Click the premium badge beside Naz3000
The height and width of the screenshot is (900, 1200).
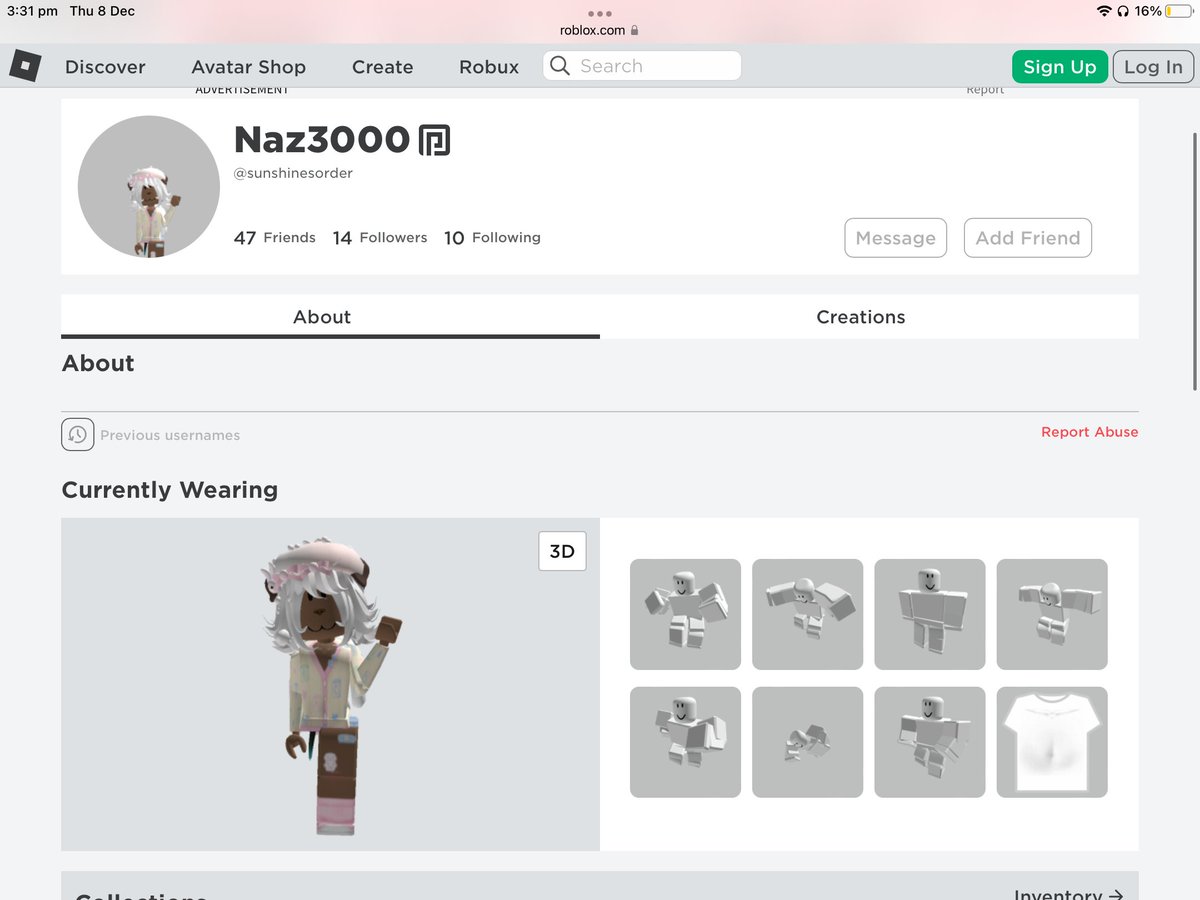434,140
